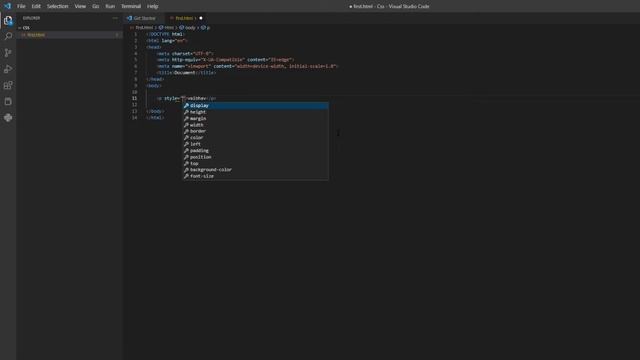Image resolution: width=640 pixels, height=360 pixels.
Task: Click the p breadcrumb segment
Action: (x=205, y=28)
